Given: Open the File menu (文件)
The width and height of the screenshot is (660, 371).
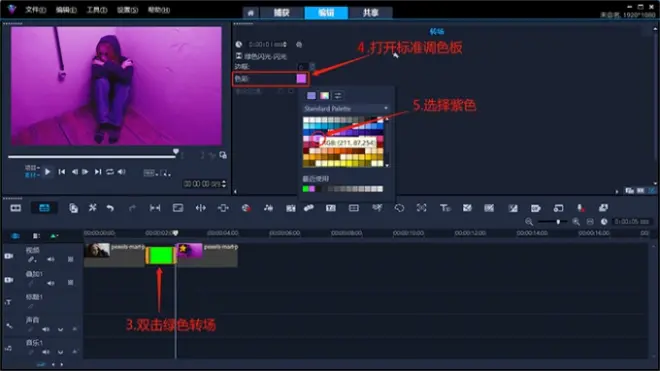Looking at the screenshot, I should 35,10.
